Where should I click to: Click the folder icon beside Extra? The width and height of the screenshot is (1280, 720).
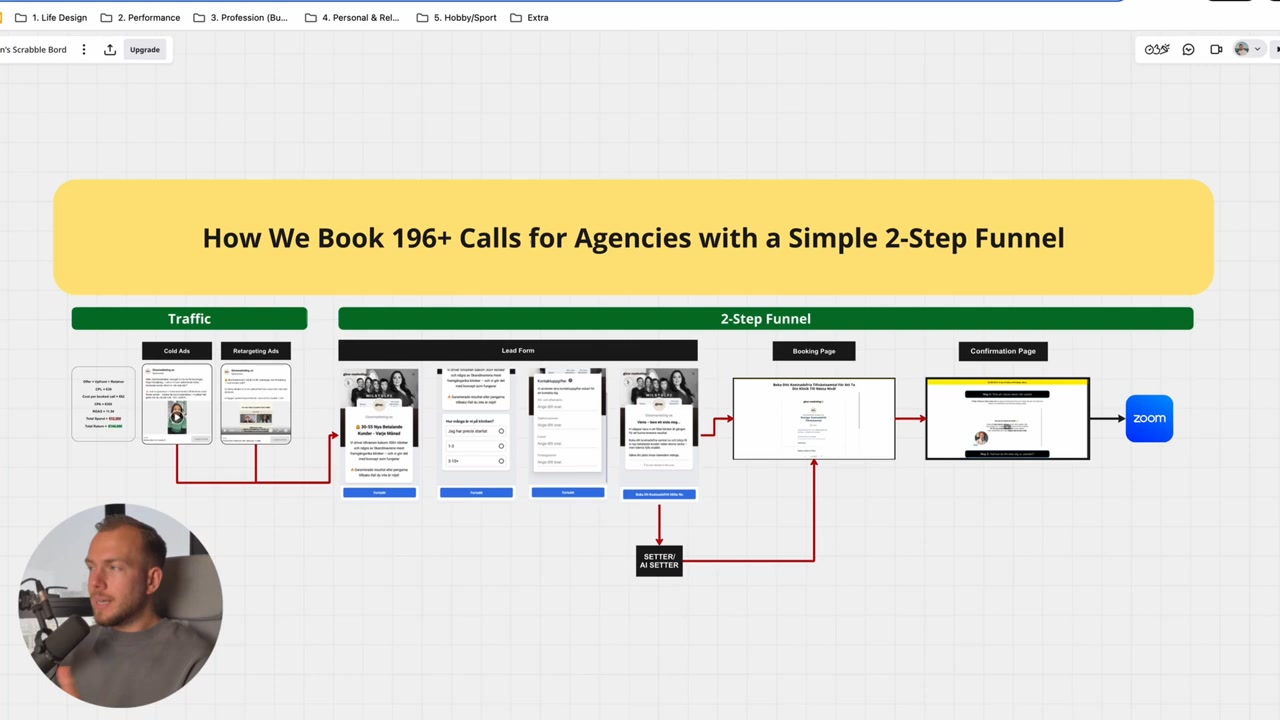pos(516,17)
